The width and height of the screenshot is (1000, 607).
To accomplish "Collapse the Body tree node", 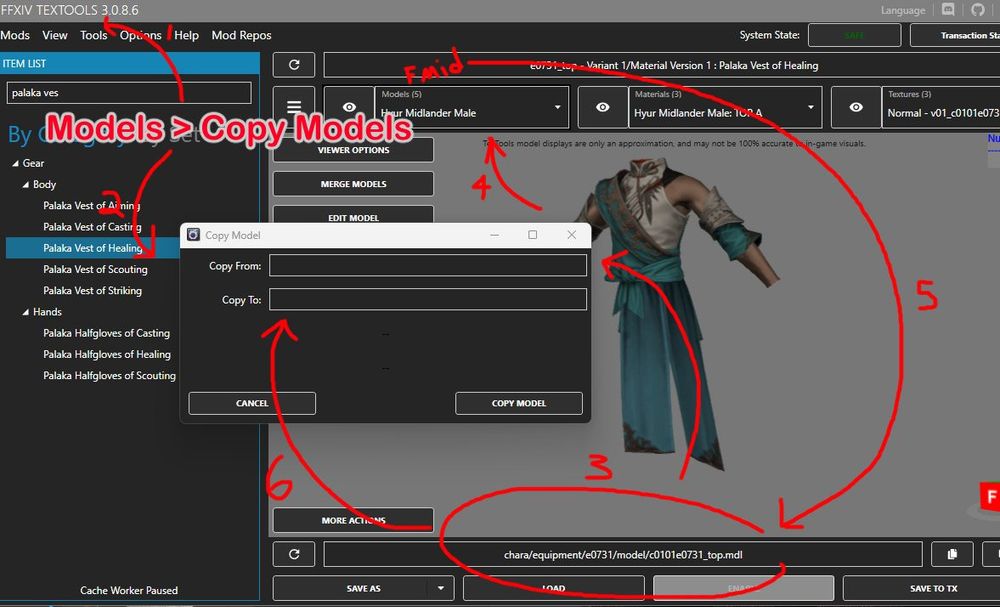I will point(26,184).
